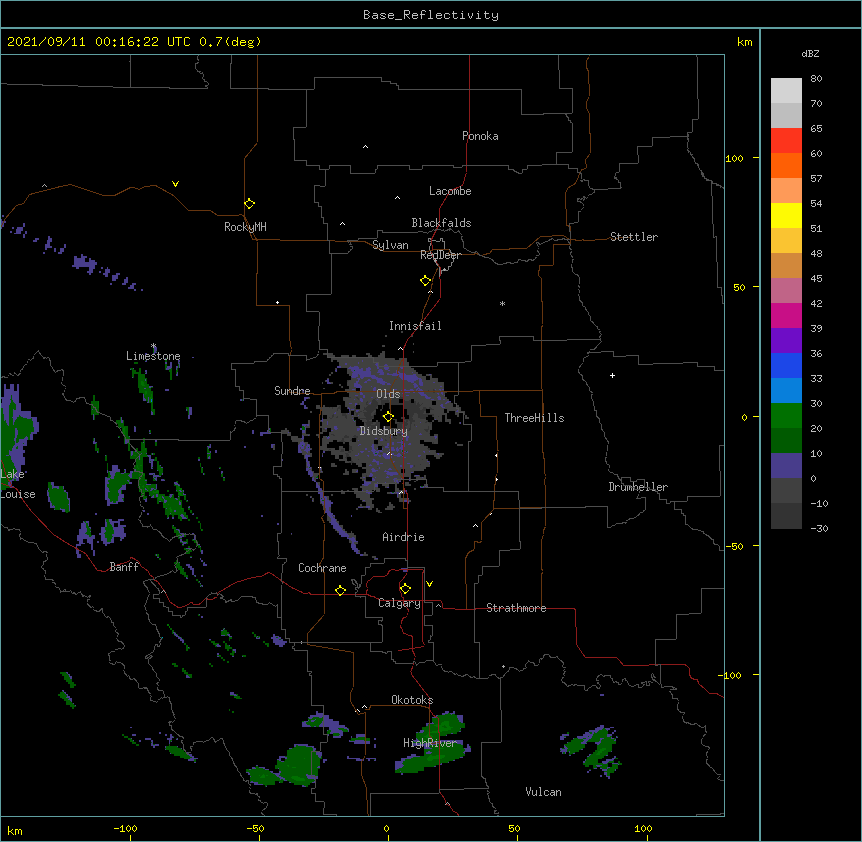Click the Banff label
Viewport: 862px width, 842px height.
(x=124, y=567)
